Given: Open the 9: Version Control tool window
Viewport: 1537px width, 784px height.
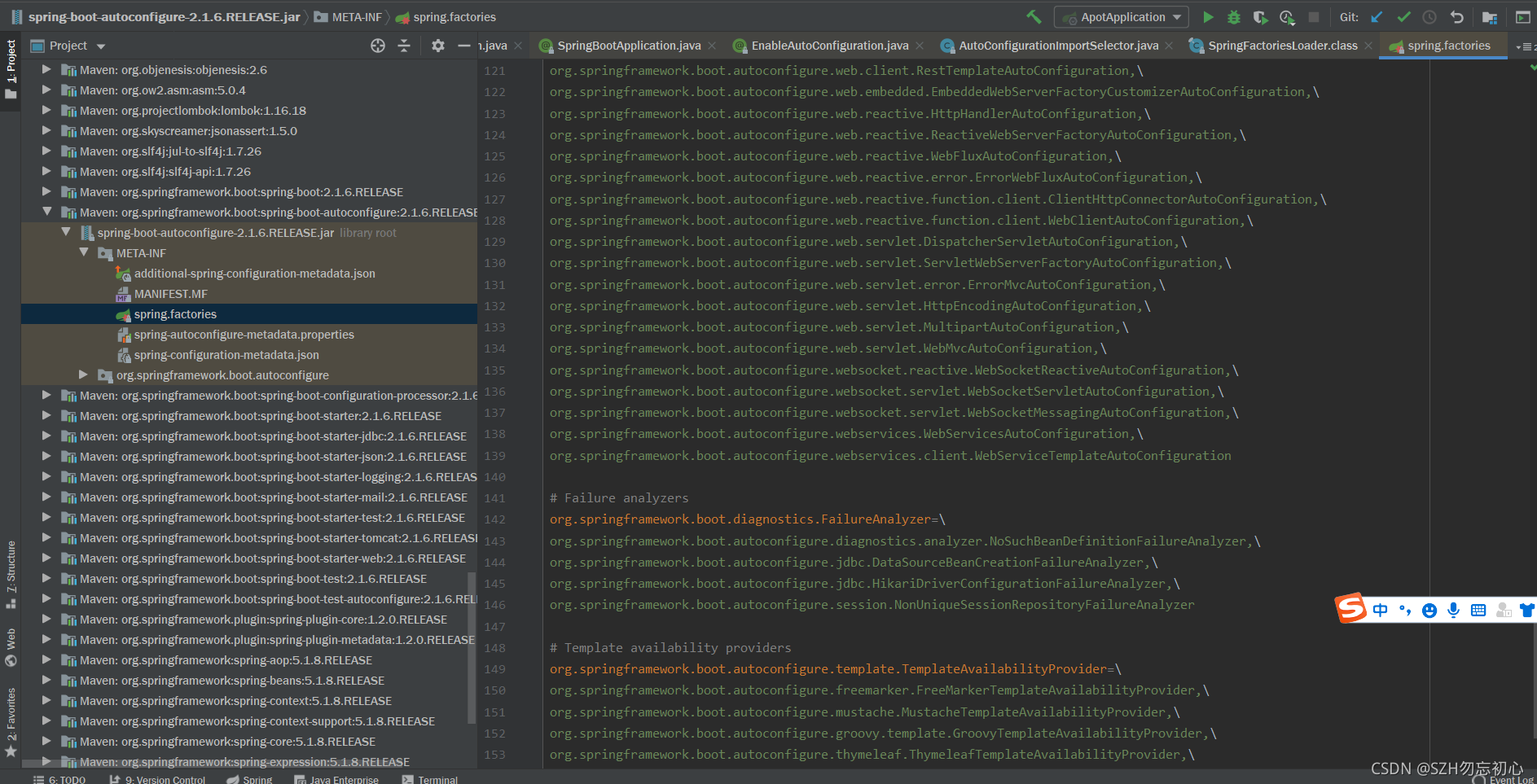Looking at the screenshot, I should 157,779.
